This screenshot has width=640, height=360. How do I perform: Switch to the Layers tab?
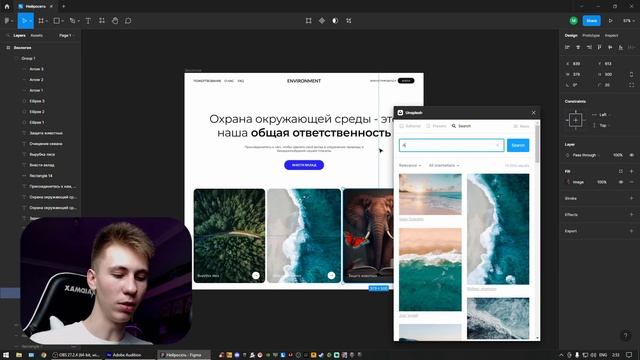pyautogui.click(x=19, y=36)
